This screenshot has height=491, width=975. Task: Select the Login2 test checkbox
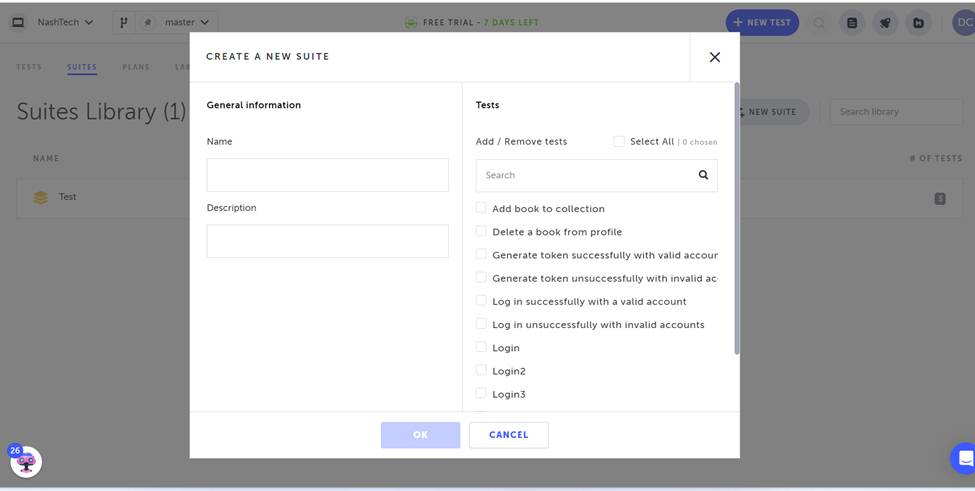click(x=481, y=370)
